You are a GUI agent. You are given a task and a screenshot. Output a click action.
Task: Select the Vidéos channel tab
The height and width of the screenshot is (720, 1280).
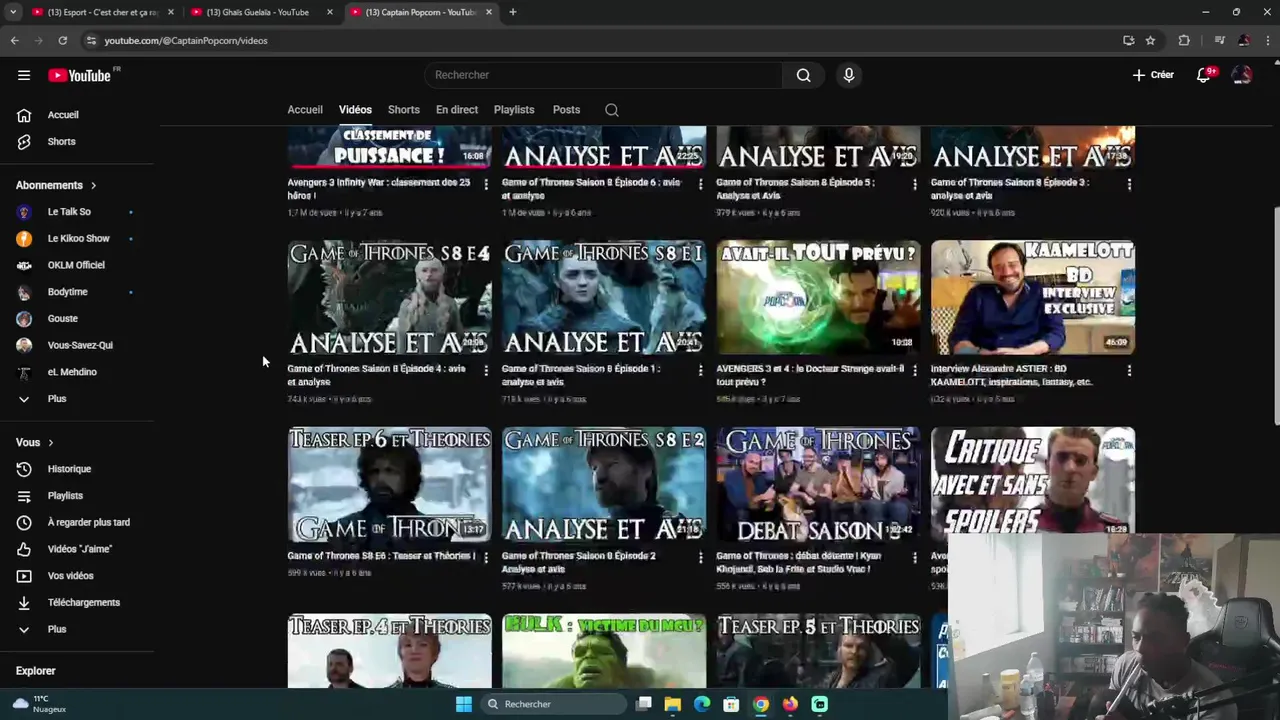click(x=355, y=110)
